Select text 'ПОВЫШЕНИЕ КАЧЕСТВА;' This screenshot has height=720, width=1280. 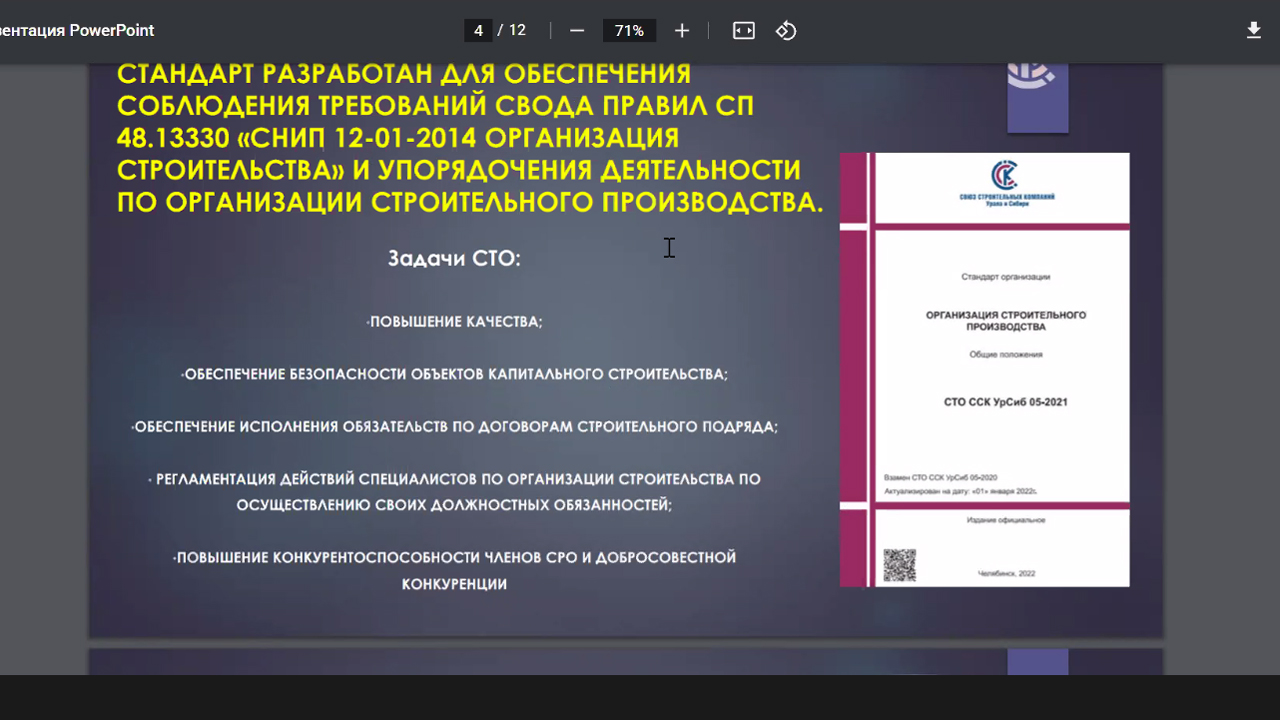(455, 322)
